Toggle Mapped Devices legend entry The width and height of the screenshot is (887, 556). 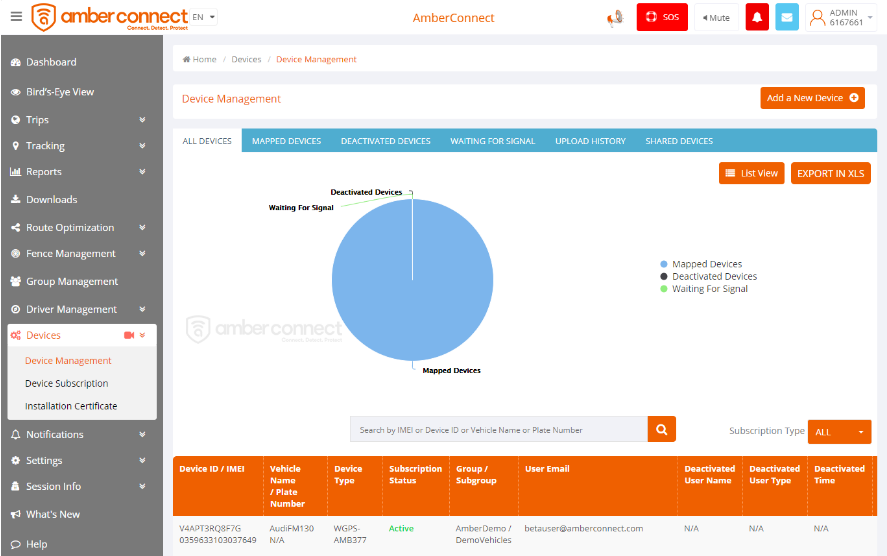coord(701,264)
